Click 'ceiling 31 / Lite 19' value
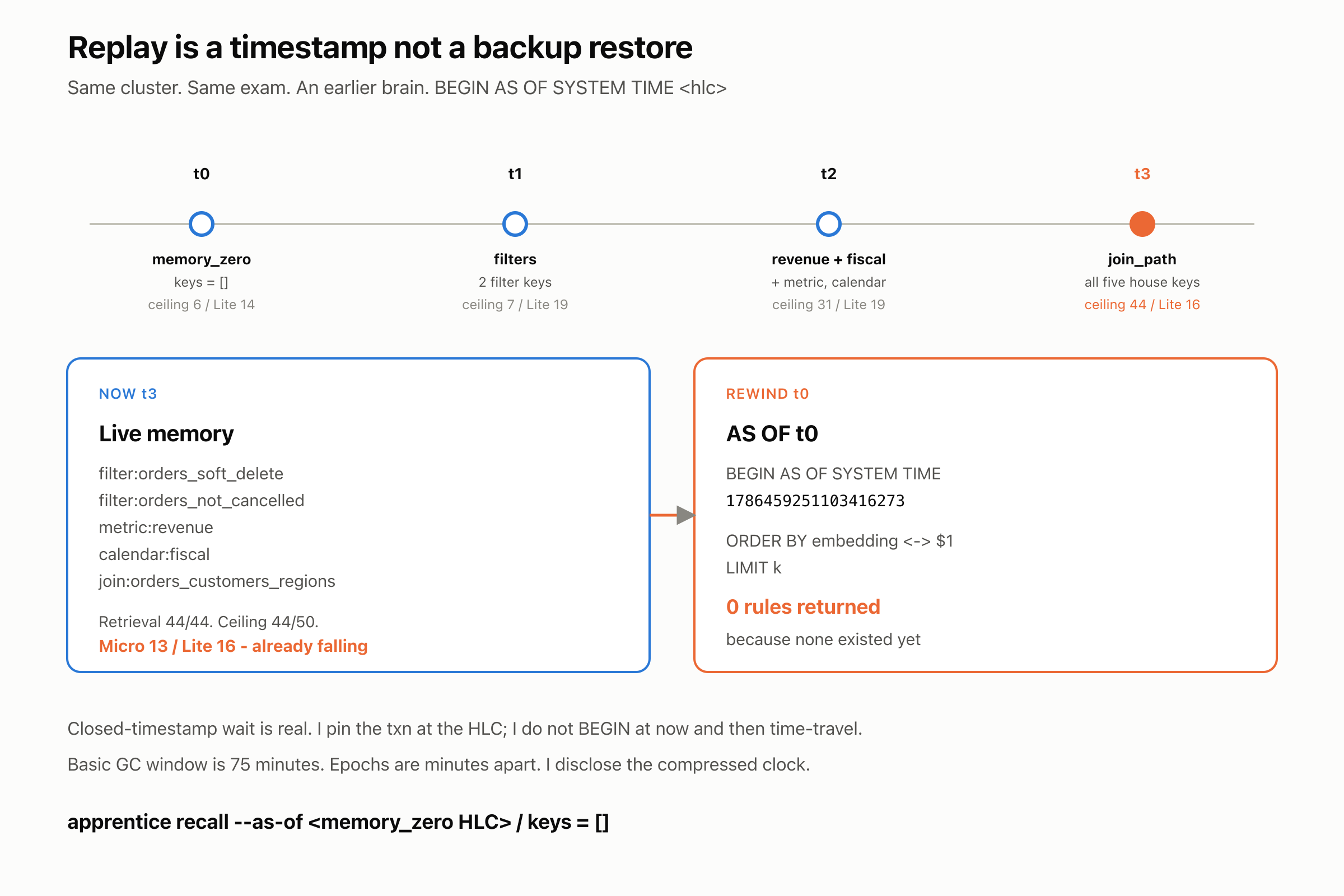Screen dimensions: 1344x896 click(x=829, y=305)
